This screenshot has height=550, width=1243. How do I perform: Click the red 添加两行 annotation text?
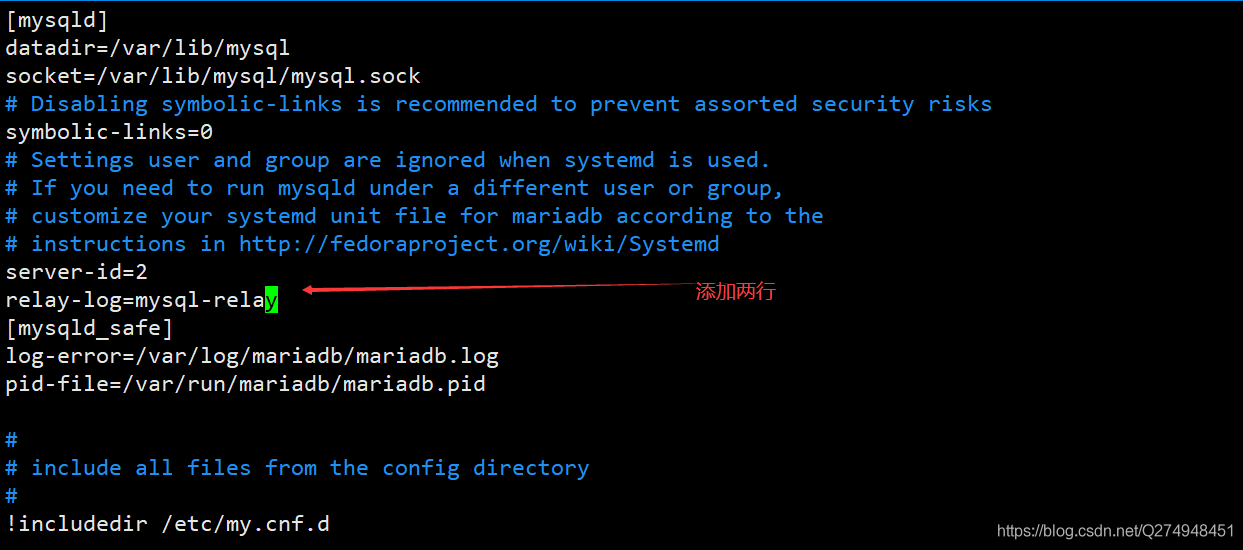tap(735, 292)
